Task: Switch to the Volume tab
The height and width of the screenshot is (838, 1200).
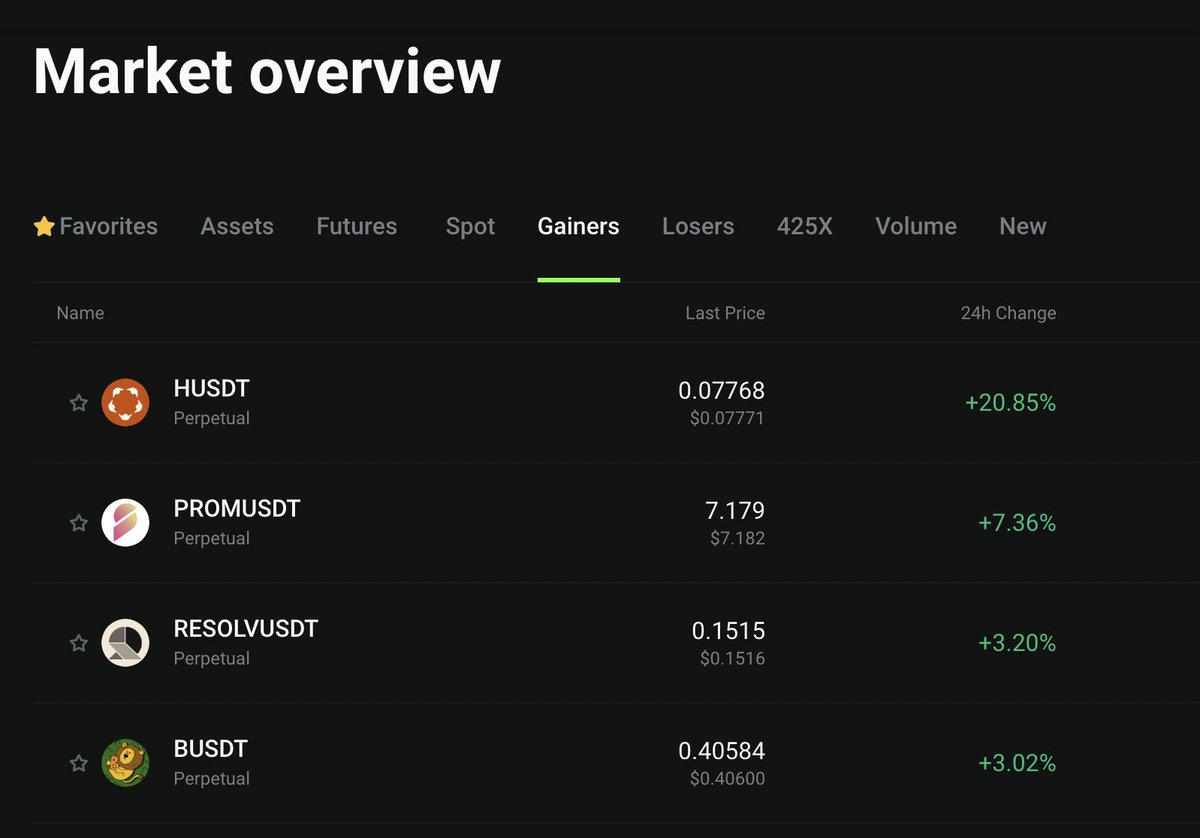Action: [x=916, y=226]
